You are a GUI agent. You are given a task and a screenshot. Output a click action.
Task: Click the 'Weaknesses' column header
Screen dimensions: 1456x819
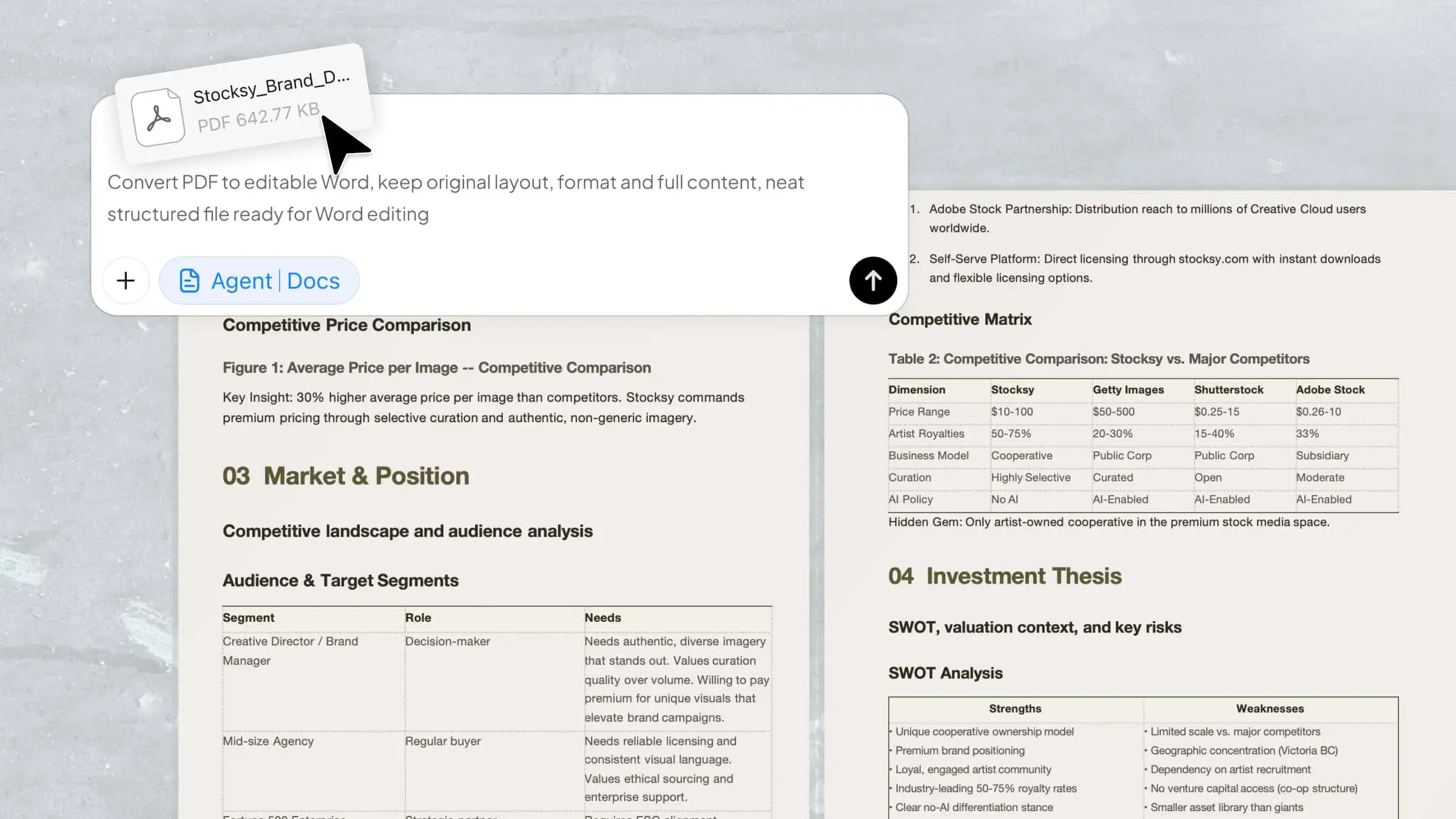click(x=1270, y=708)
